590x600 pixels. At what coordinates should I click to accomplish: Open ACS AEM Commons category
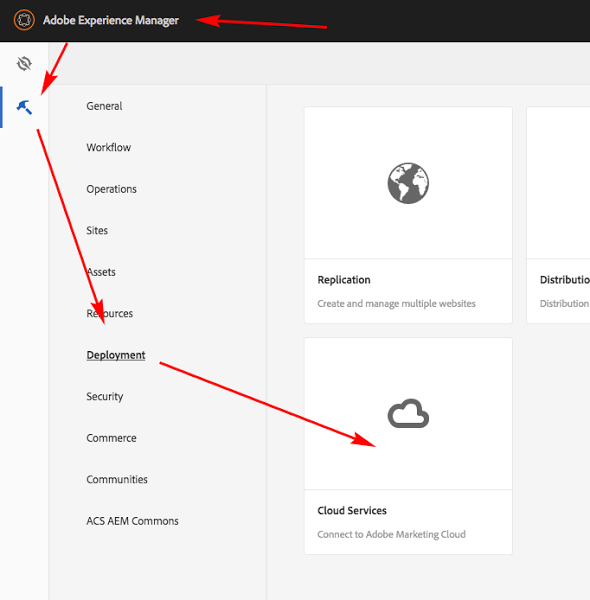tap(132, 521)
